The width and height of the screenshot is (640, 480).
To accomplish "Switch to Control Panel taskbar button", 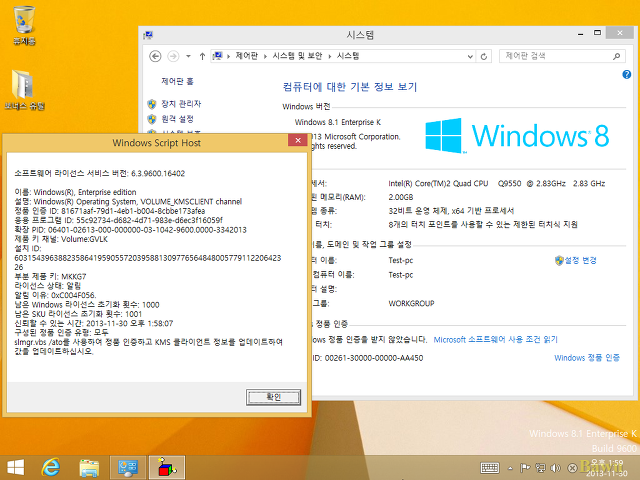I will [128, 468].
